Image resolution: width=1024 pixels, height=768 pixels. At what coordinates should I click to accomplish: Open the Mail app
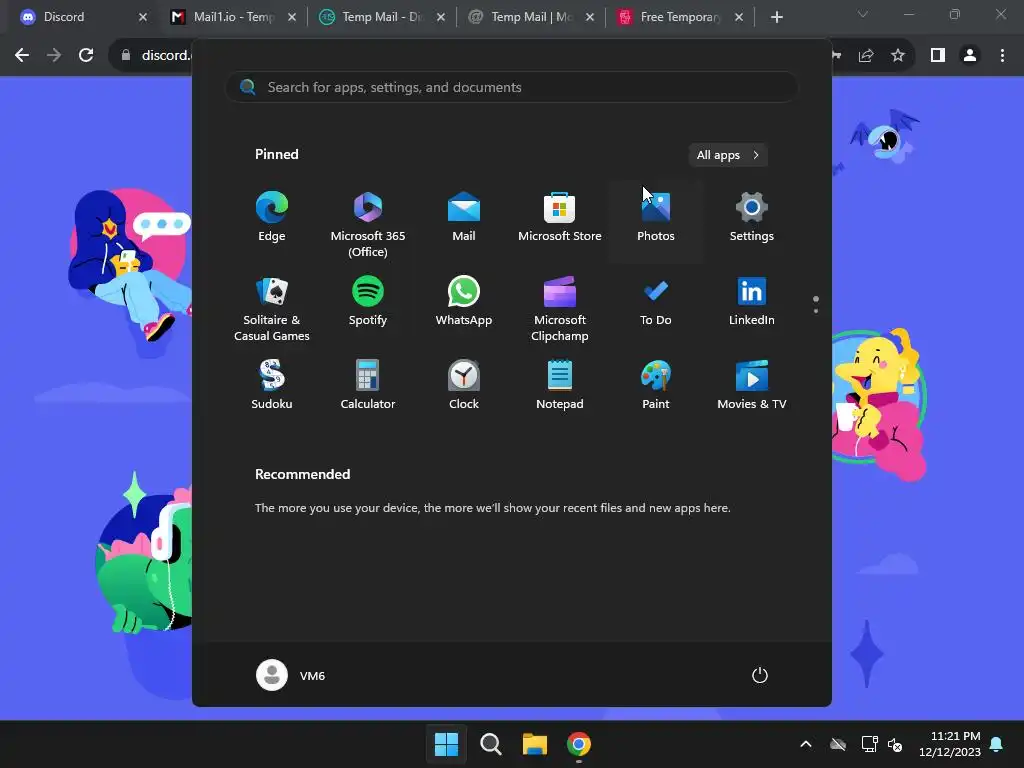pos(464,217)
